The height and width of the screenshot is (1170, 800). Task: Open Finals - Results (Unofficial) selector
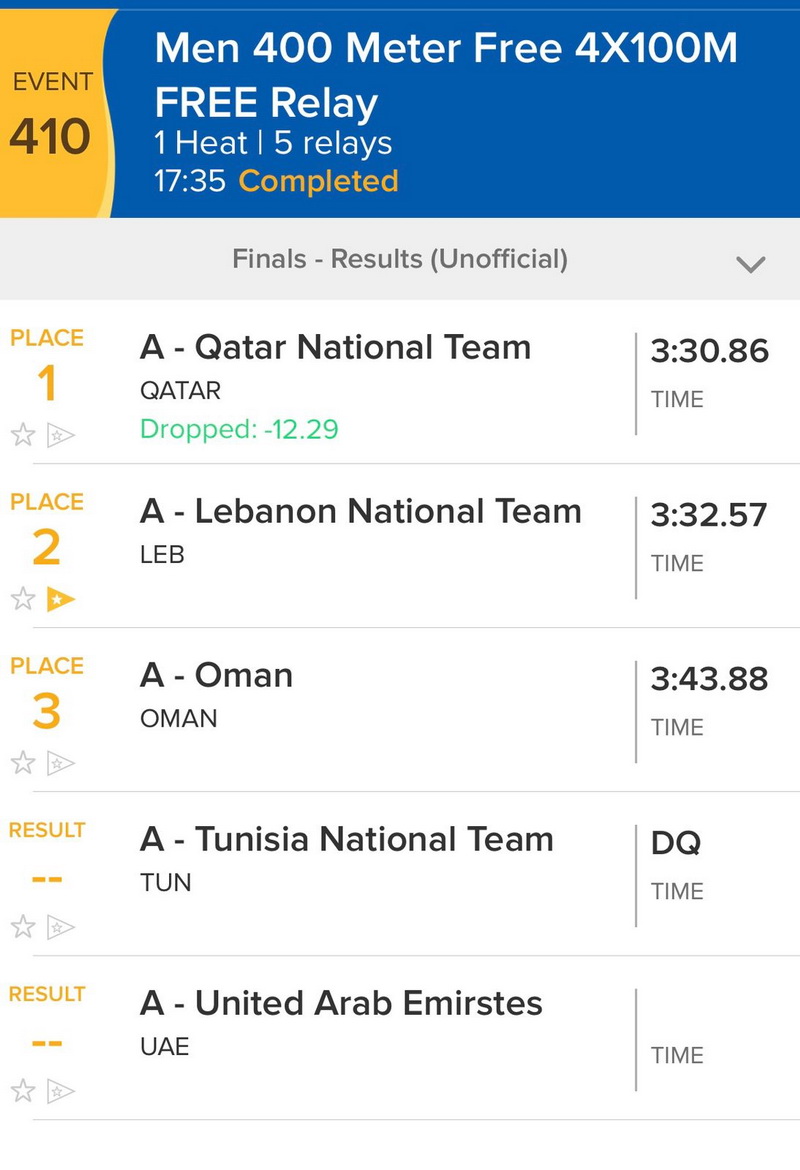click(x=400, y=260)
